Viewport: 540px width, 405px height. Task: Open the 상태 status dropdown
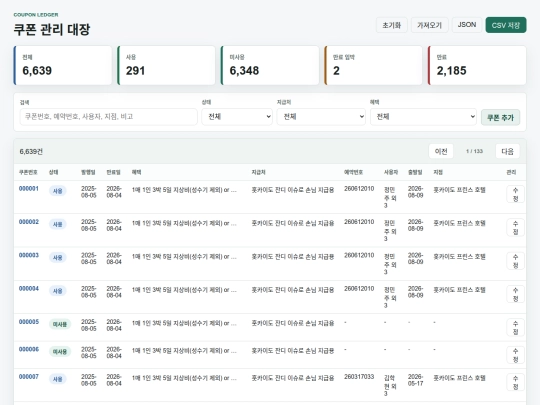point(237,117)
